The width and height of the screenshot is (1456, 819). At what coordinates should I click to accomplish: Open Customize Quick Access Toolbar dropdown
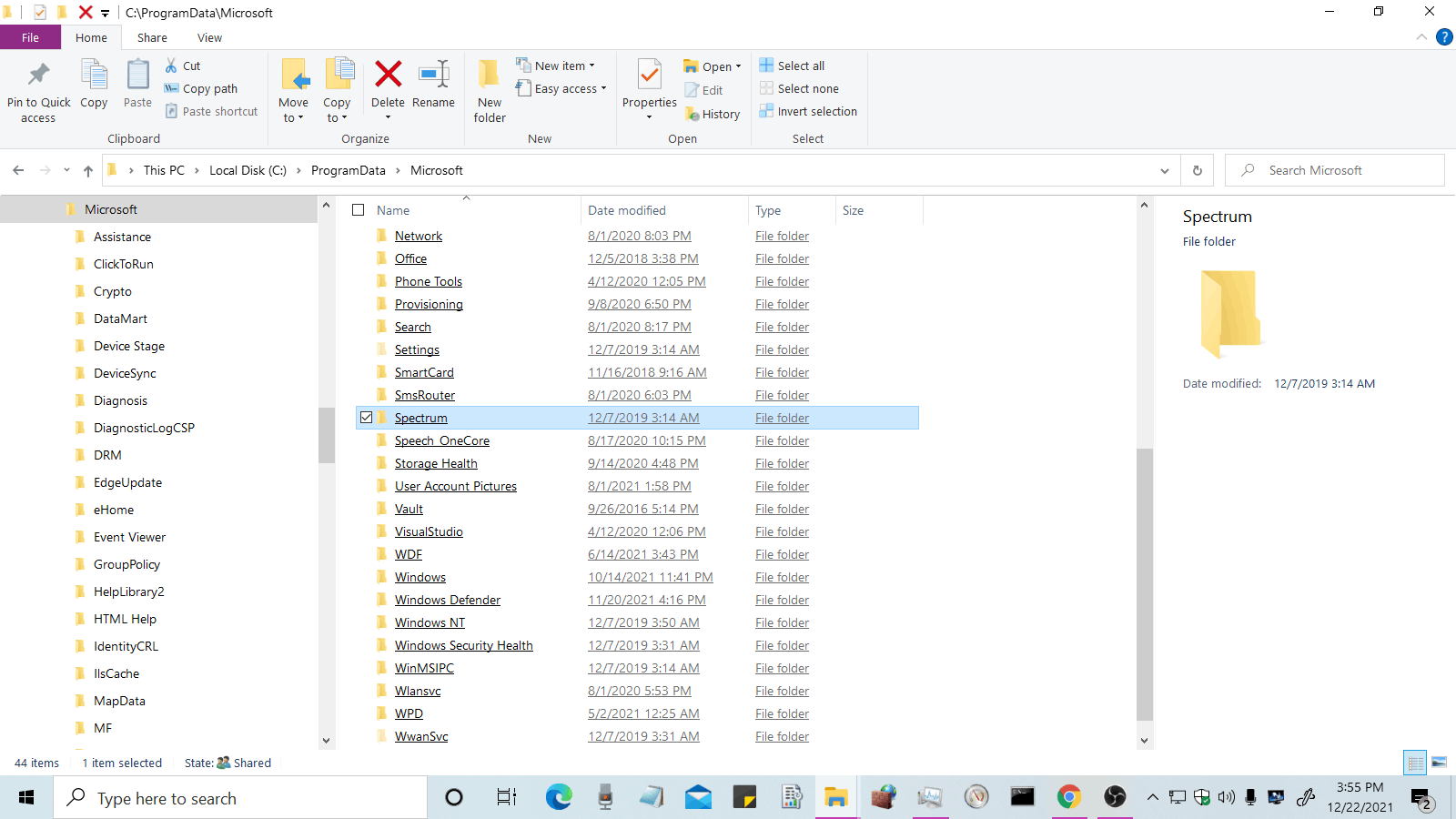(105, 13)
